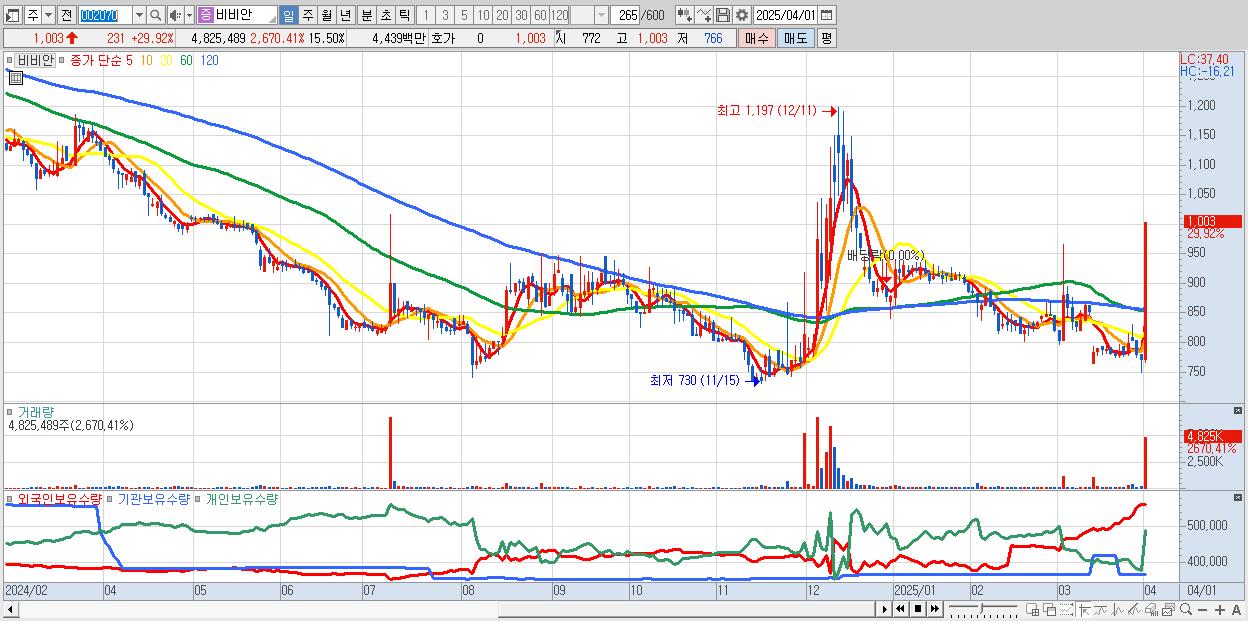
Task: Click the 1 interval button
Action: 426,15
